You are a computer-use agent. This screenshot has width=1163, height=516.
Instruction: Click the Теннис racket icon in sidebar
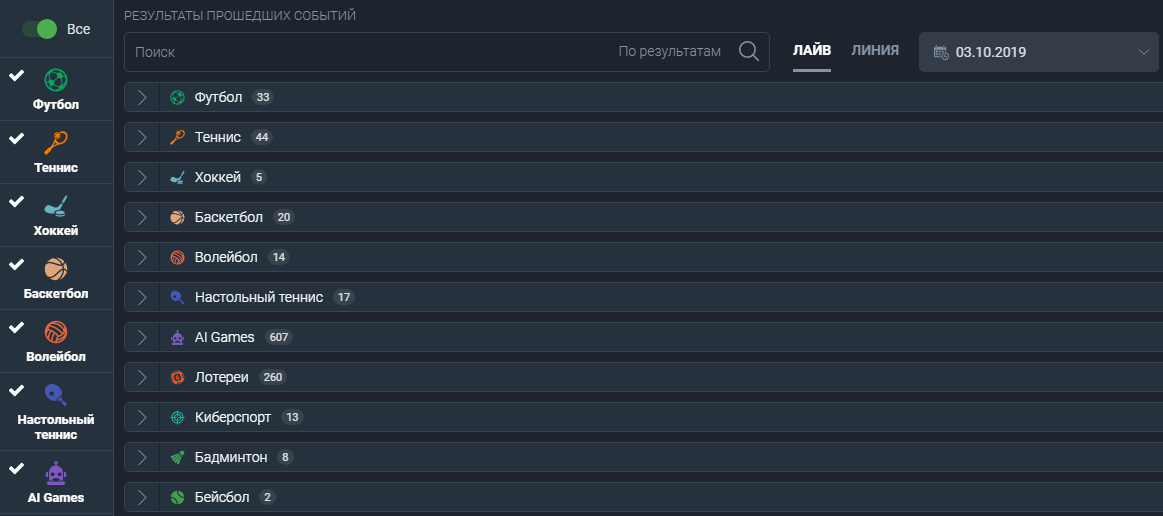click(x=56, y=142)
